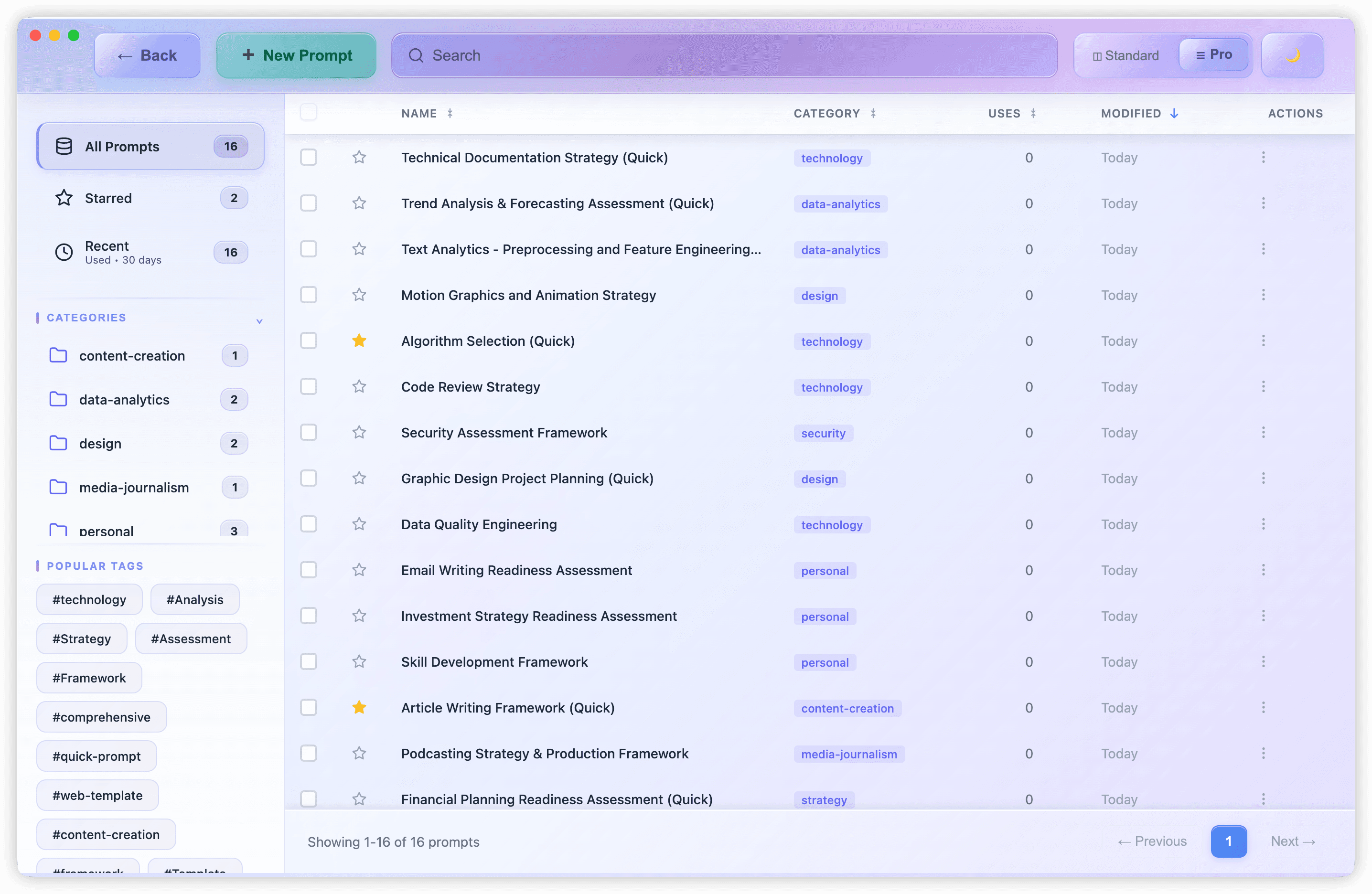
Task: Go Back using the Back button
Action: (x=147, y=55)
